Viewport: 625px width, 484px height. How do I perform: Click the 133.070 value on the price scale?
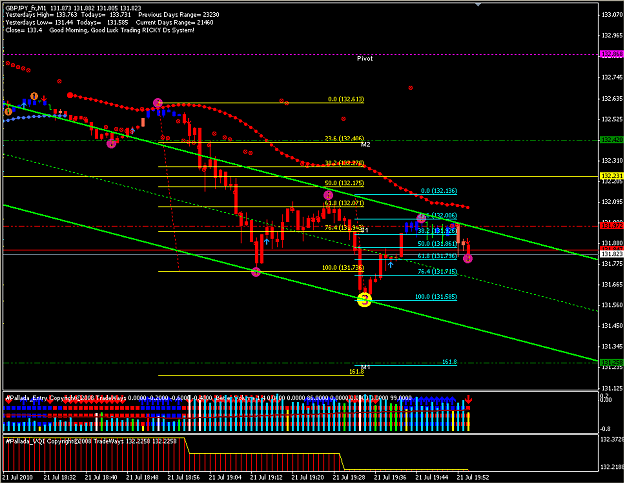pos(612,15)
